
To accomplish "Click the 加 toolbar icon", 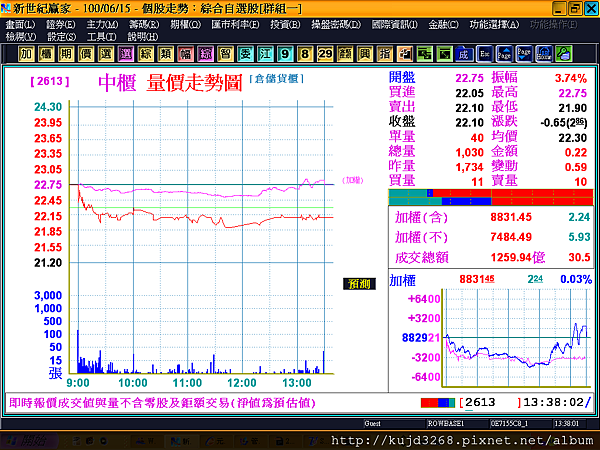I will 26,54.
